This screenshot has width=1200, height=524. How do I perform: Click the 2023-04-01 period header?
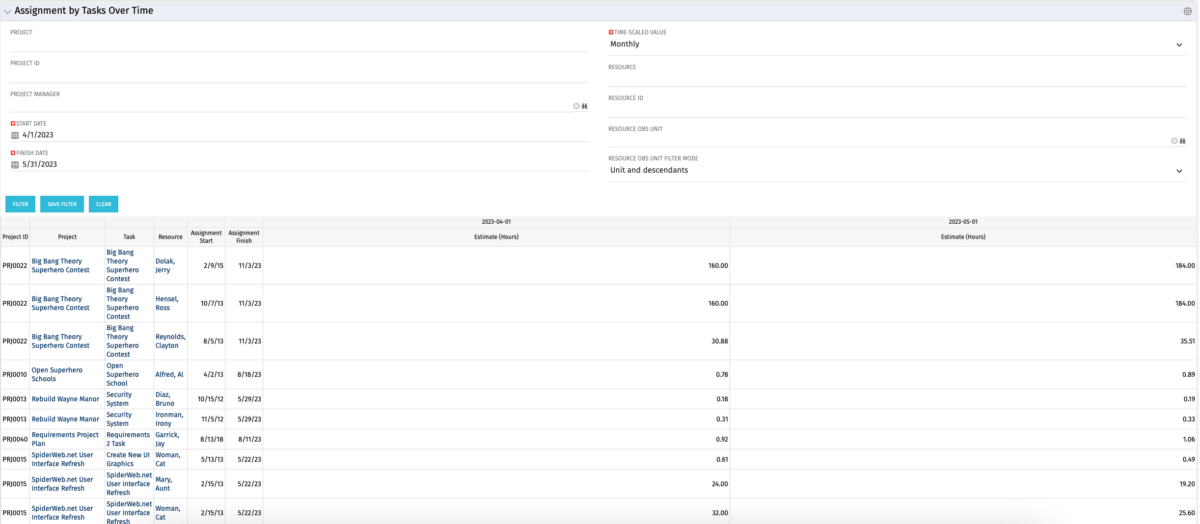(496, 221)
